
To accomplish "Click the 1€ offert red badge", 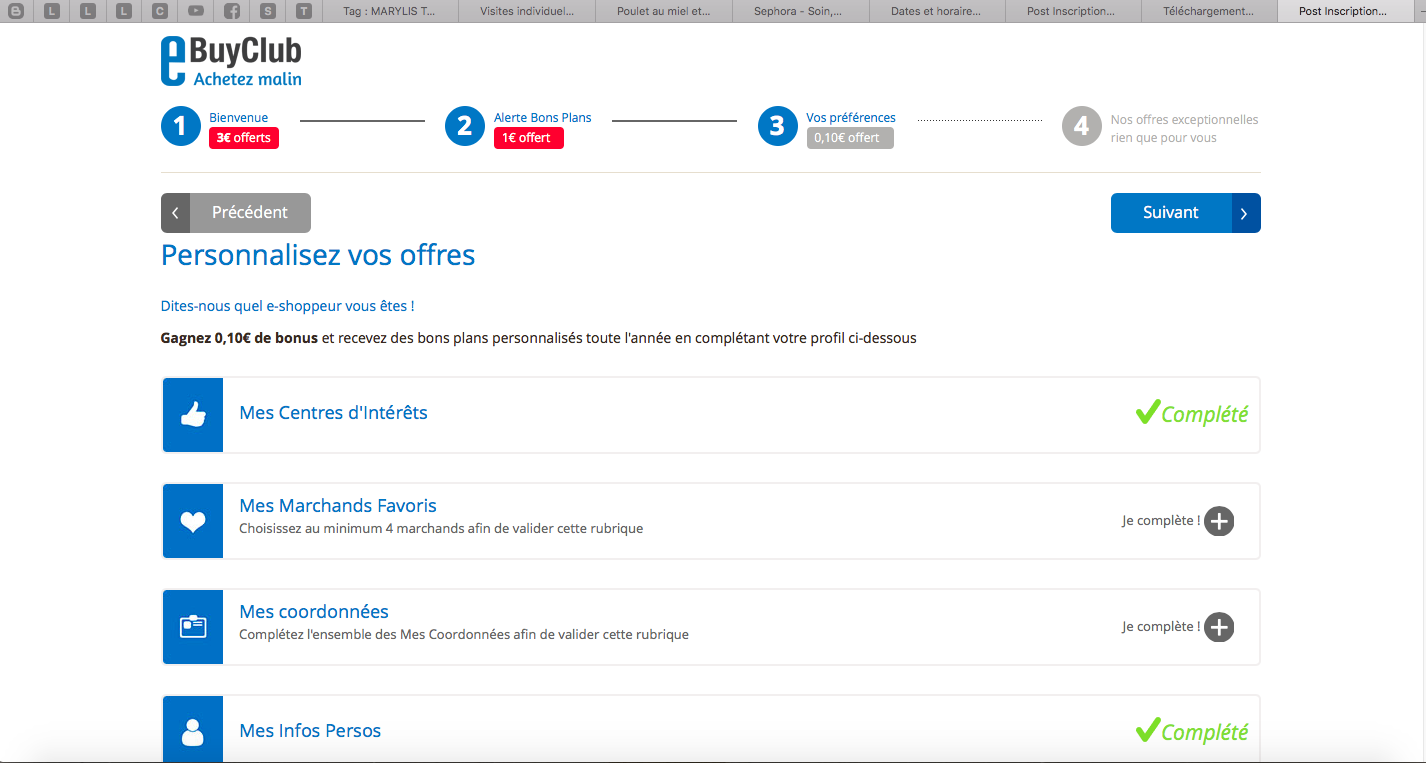I will coord(529,138).
